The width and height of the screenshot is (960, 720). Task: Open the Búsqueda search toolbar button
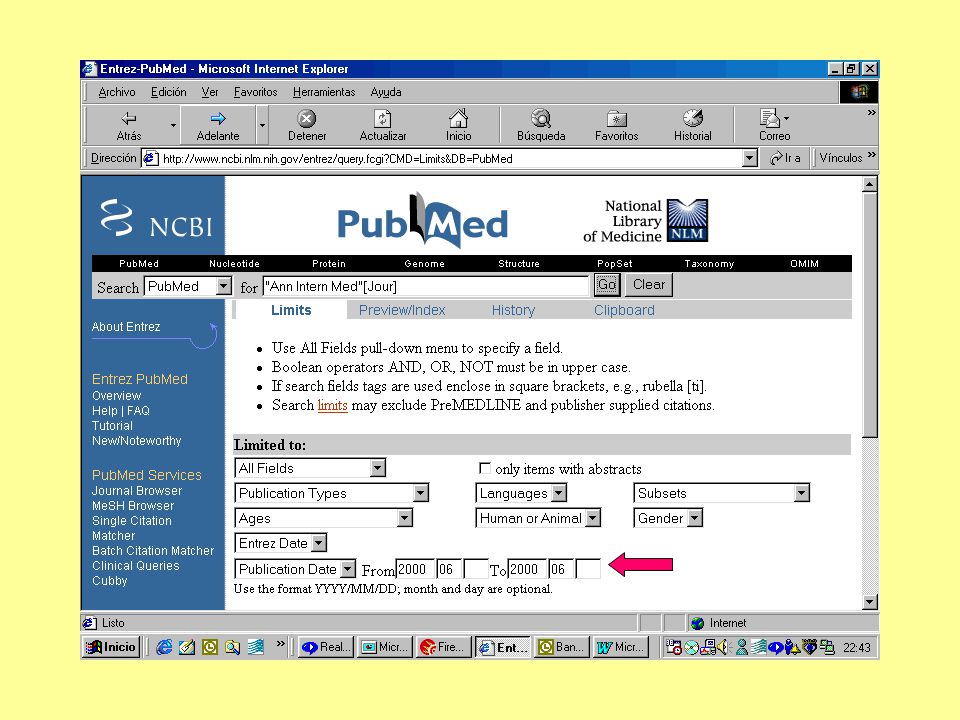pyautogui.click(x=541, y=126)
